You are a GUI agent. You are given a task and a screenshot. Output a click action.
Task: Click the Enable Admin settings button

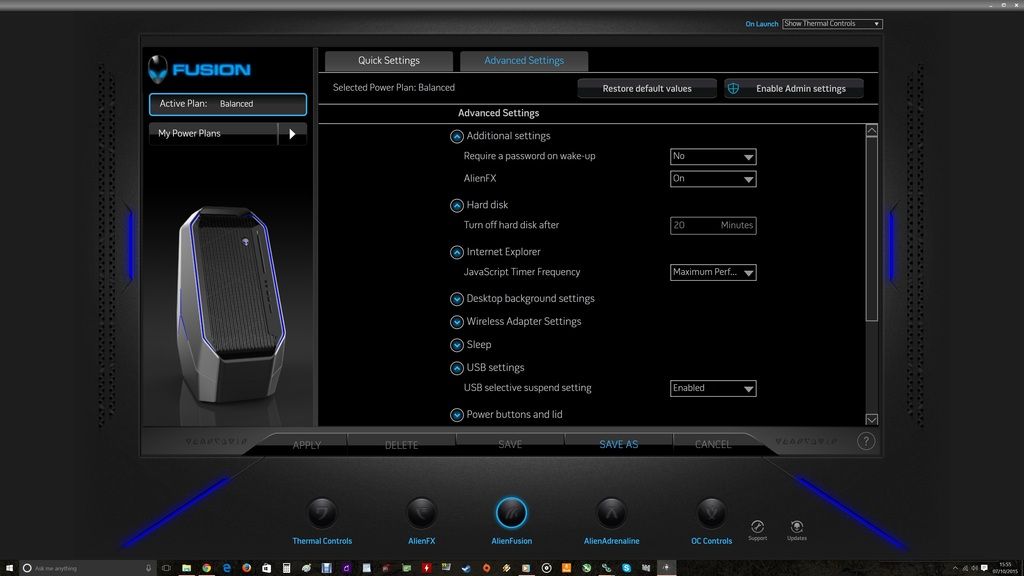[793, 89]
